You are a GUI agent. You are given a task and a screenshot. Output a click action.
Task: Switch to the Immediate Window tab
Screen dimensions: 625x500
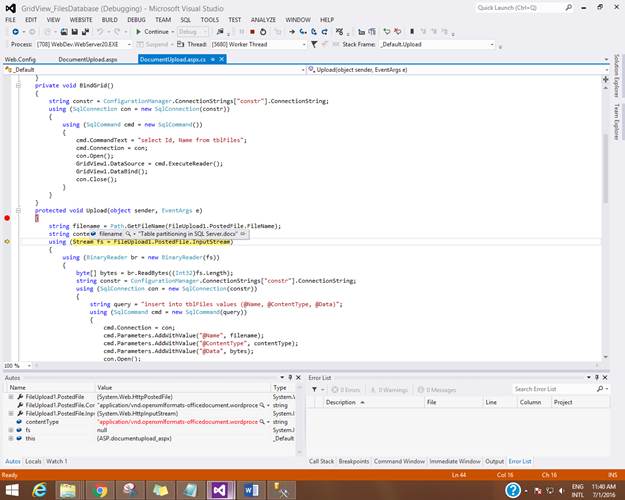click(x=456, y=461)
